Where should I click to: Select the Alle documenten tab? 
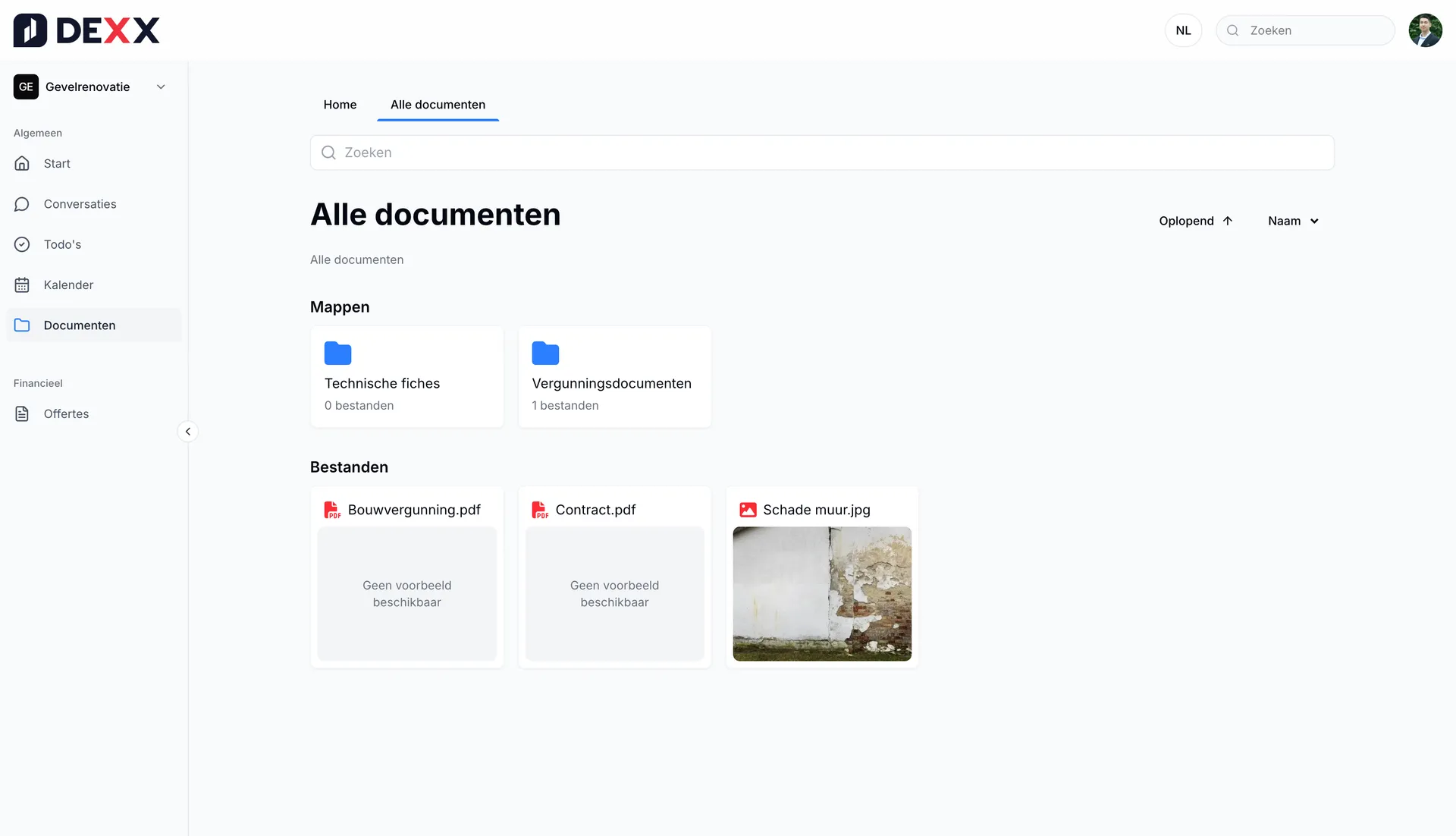[x=438, y=105]
